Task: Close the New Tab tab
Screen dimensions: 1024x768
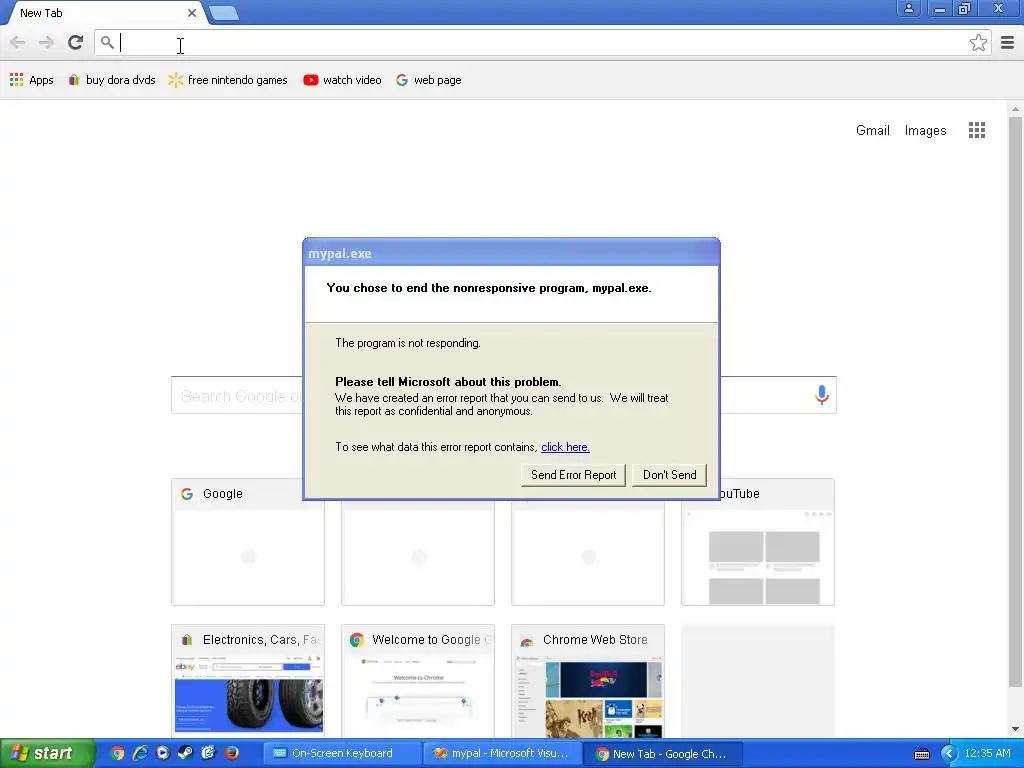Action: pyautogui.click(x=191, y=12)
